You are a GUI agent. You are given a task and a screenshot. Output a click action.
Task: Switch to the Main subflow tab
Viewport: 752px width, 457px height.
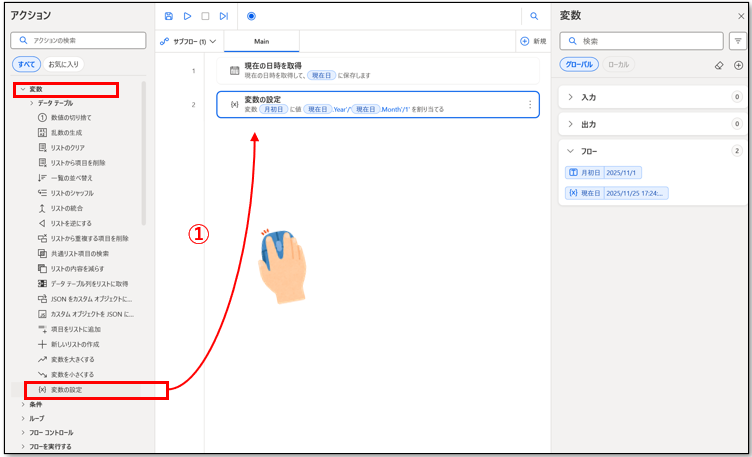point(261,41)
